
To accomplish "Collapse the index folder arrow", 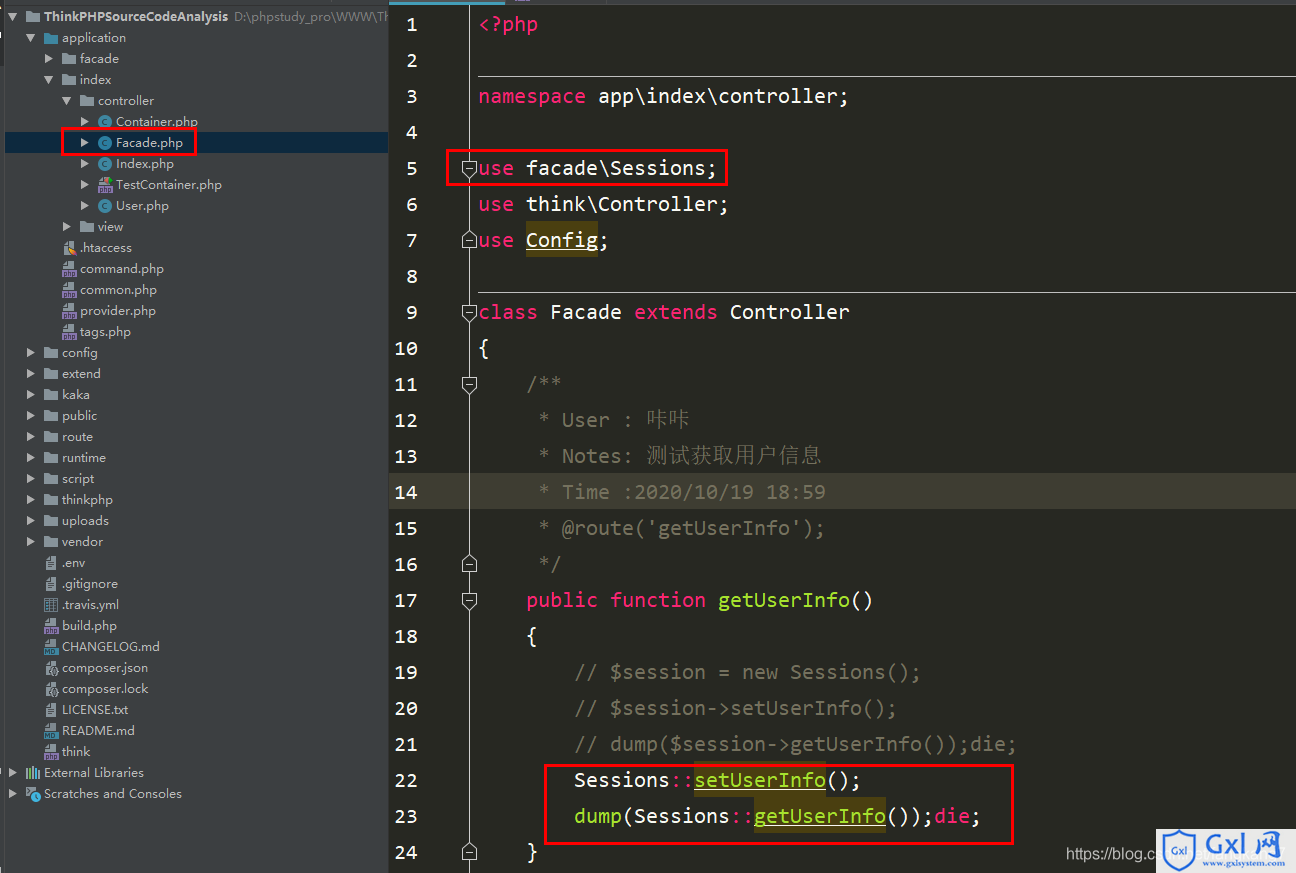I will (49, 80).
